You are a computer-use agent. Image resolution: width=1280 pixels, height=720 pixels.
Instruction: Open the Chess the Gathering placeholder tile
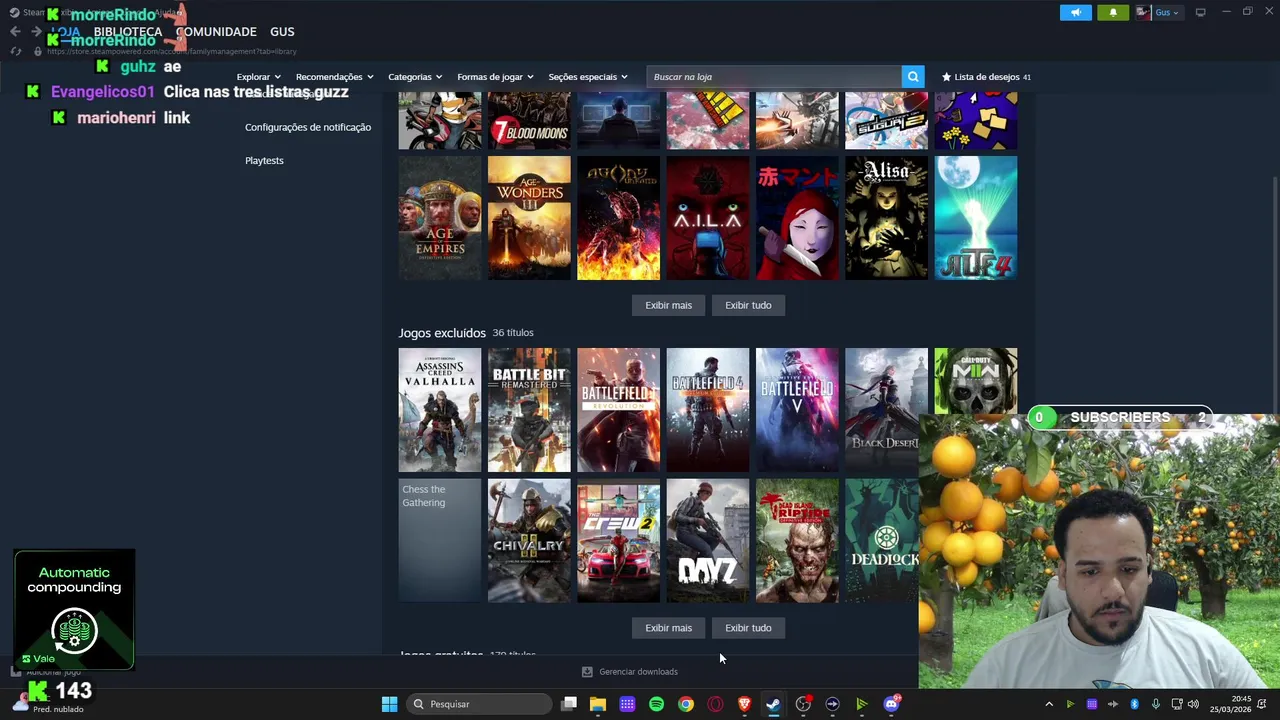pos(440,540)
